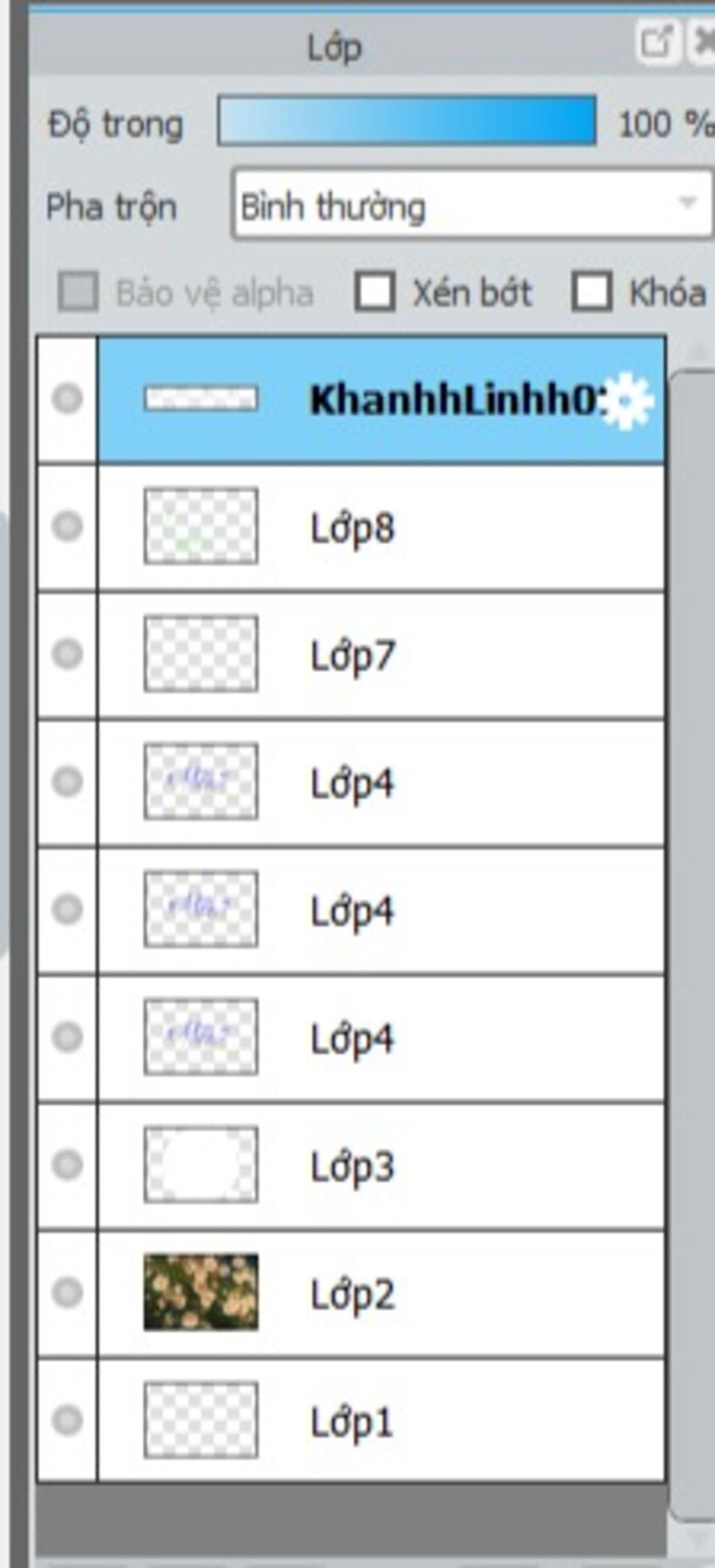Toggle visibility of Lớp8 layer

pos(68,526)
